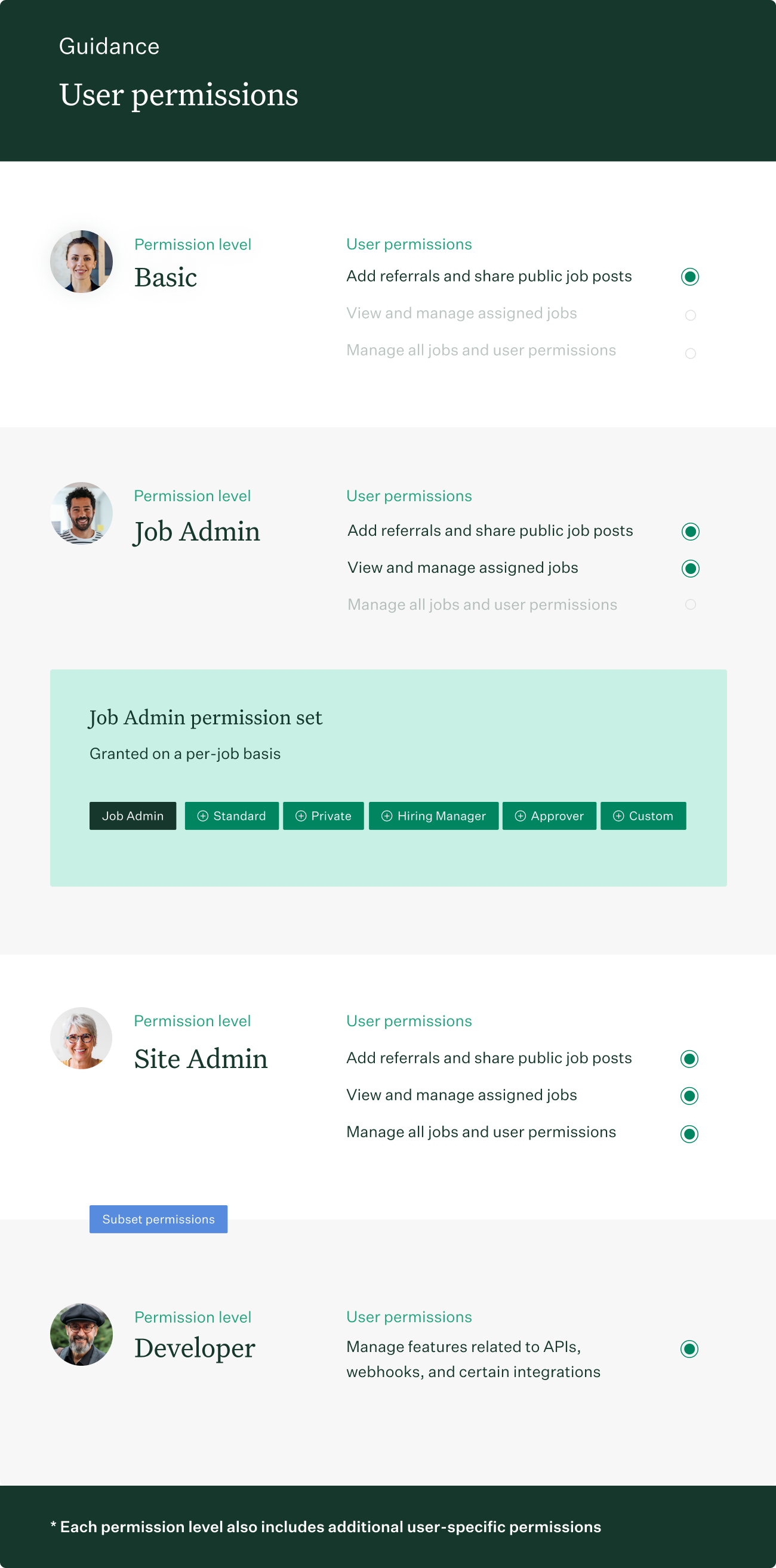Click the Developer user avatar
Screen dimensions: 776x1568
[x=82, y=1334]
